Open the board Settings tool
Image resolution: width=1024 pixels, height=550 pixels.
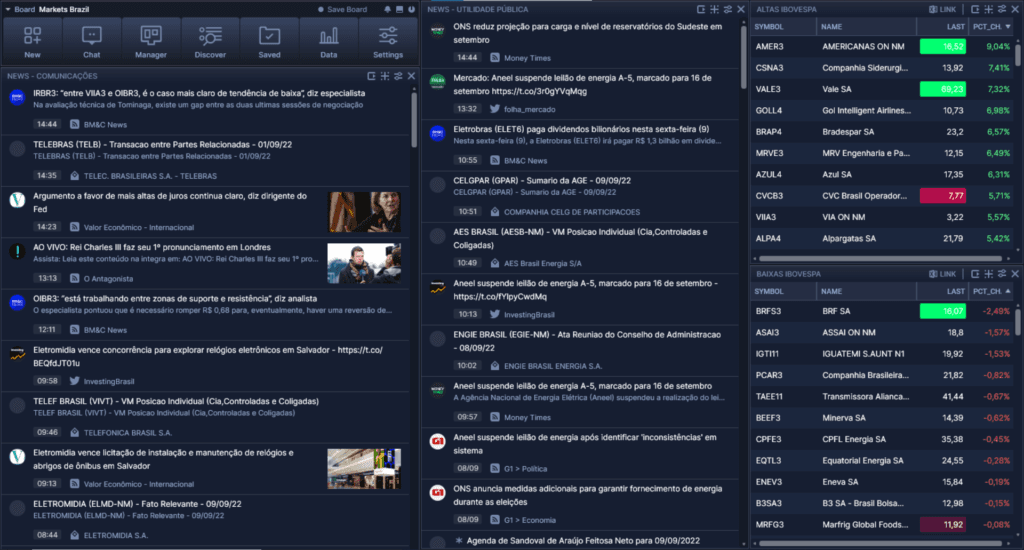388,42
